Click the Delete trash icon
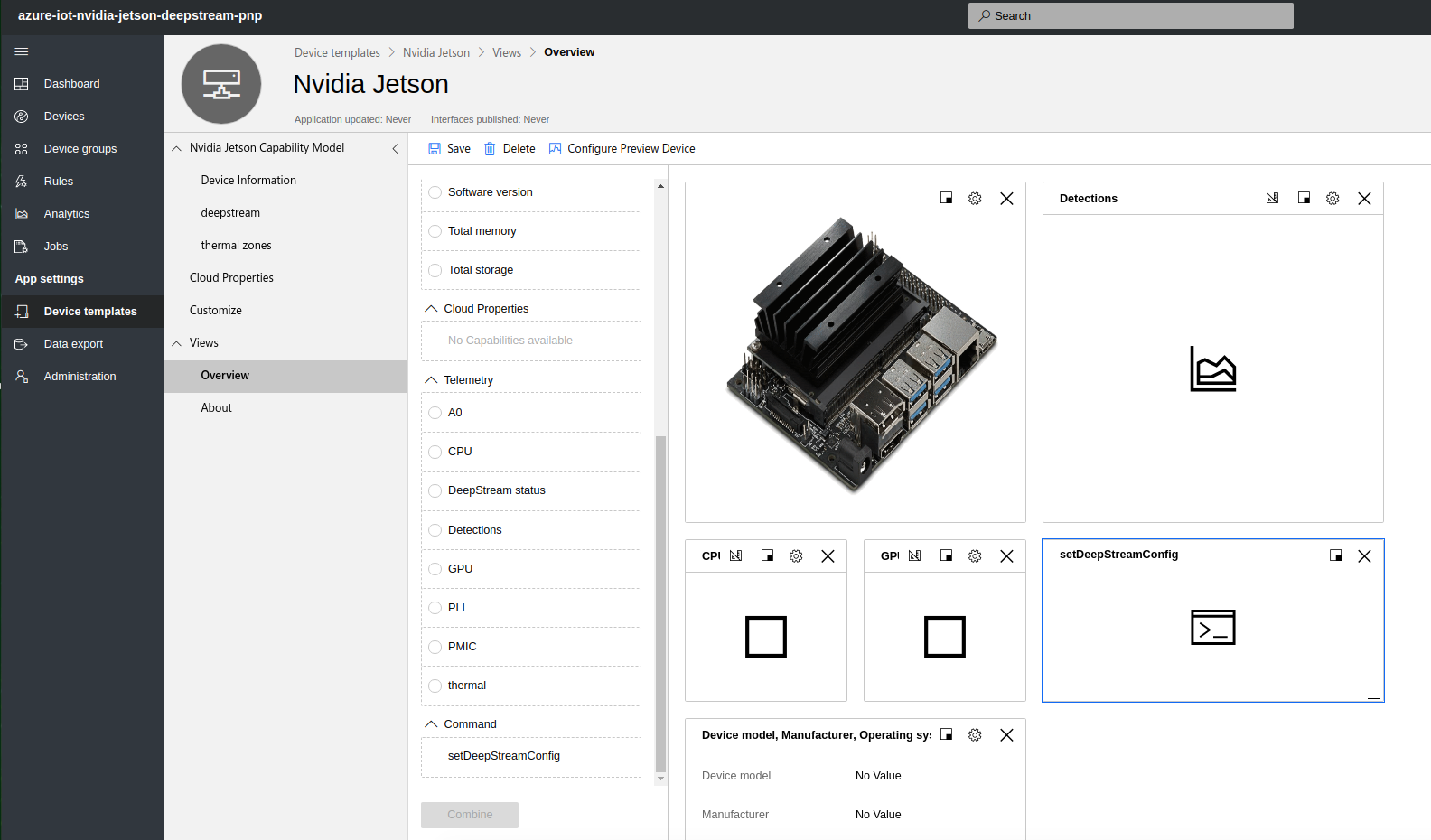1431x840 pixels. [490, 149]
